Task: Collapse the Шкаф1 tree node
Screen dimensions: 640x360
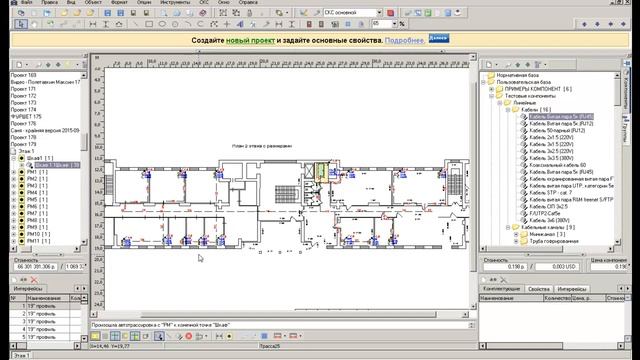Action: pos(14,158)
